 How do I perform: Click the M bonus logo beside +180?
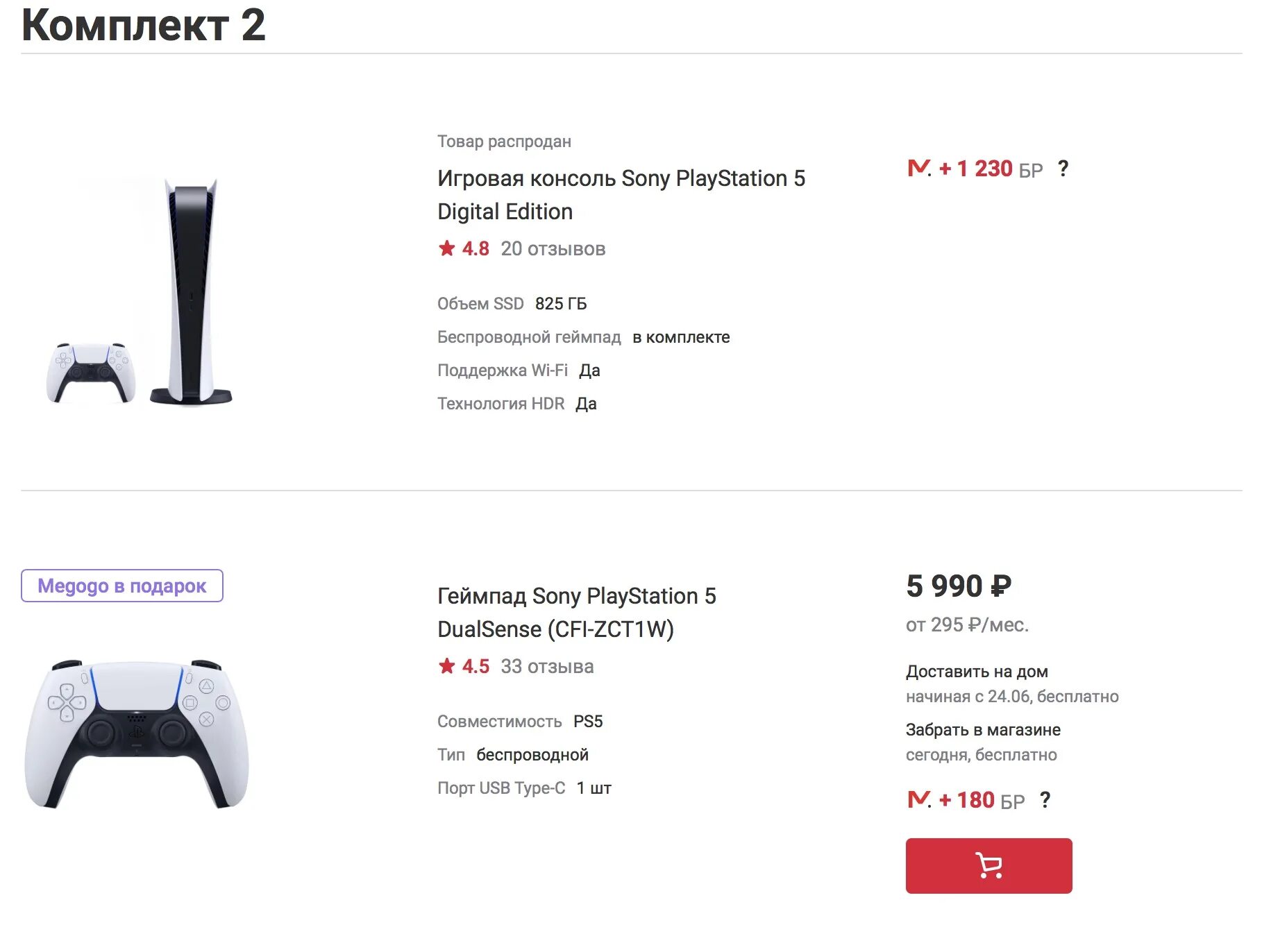919,800
